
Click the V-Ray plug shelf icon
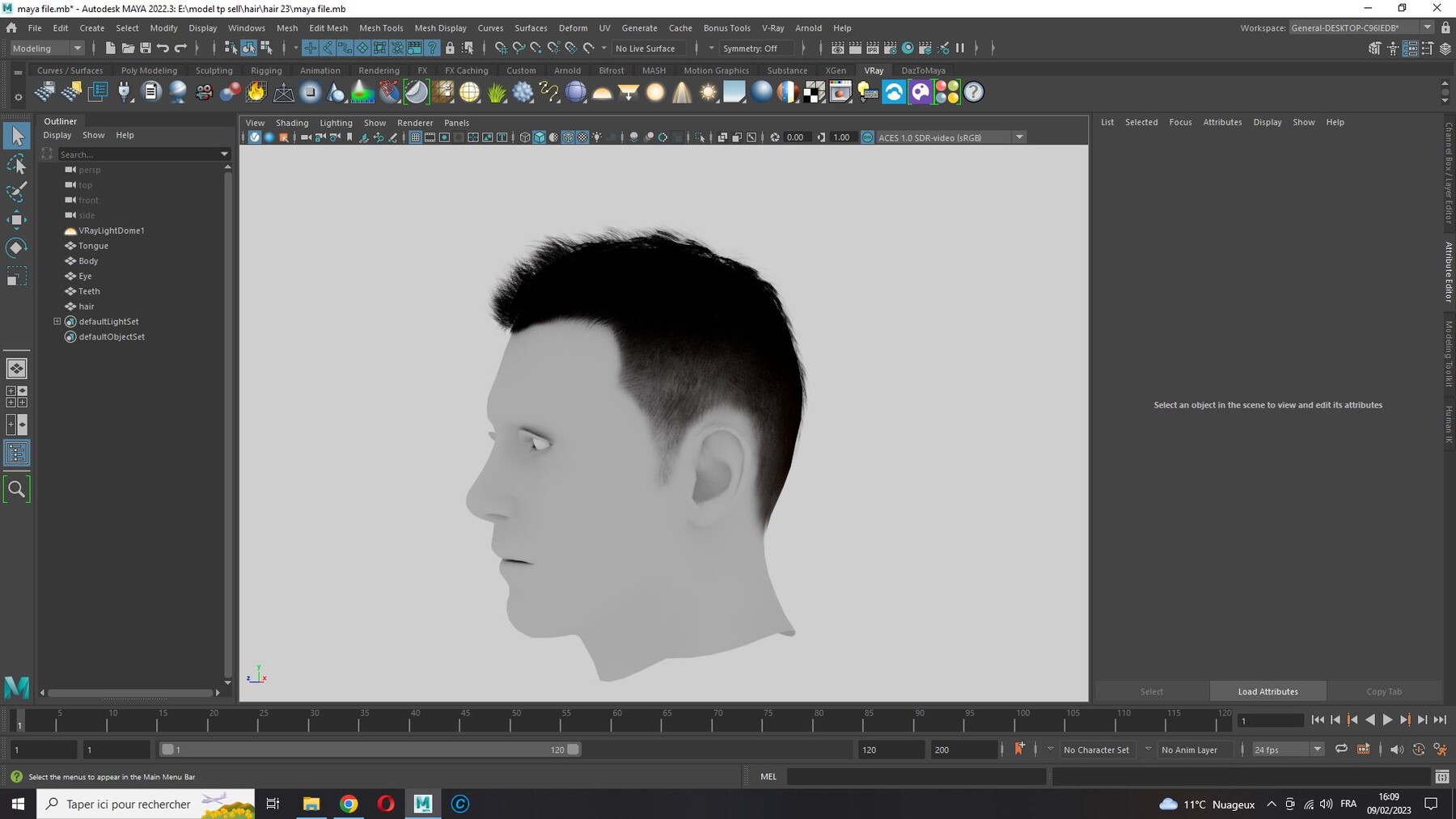tap(125, 92)
